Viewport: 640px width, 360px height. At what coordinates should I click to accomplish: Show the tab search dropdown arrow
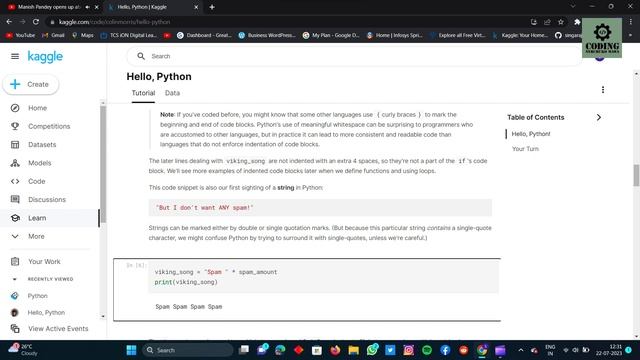pyautogui.click(x=573, y=7)
